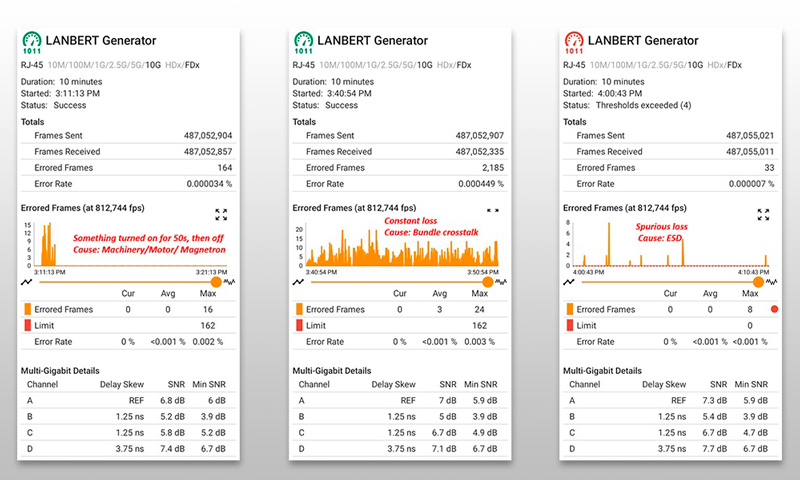The height and width of the screenshot is (480, 800).
Task: Select the channel A SNR value 6.8 dB
Action: tap(172, 400)
